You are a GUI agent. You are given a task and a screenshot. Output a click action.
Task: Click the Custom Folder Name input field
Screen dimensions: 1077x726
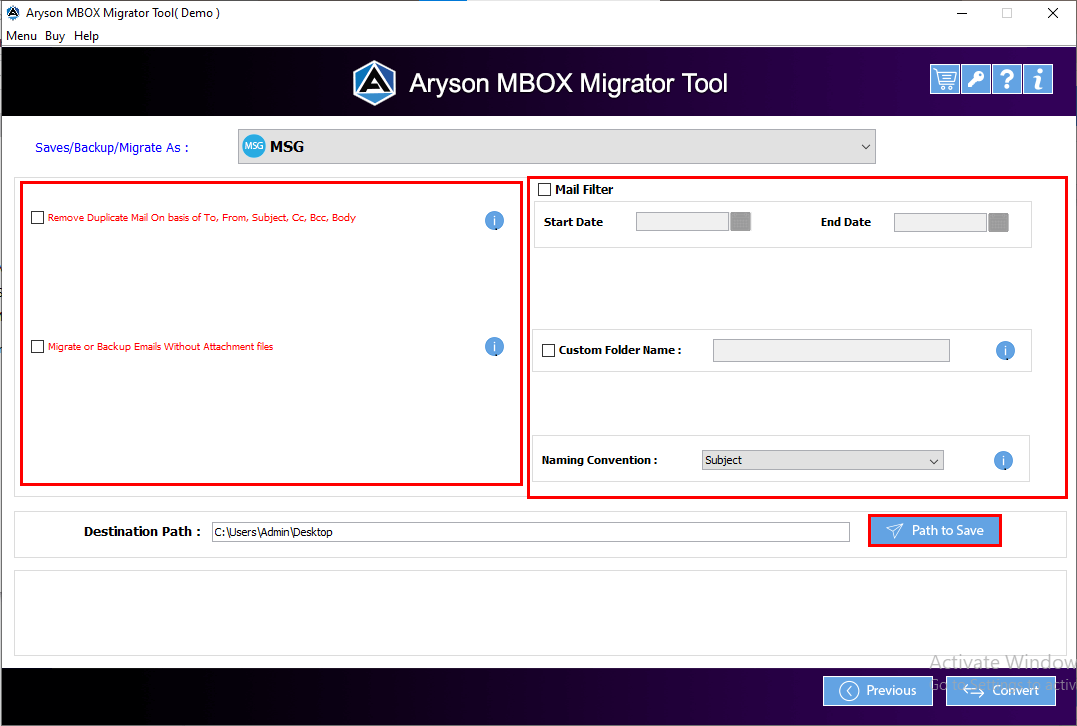[831, 350]
